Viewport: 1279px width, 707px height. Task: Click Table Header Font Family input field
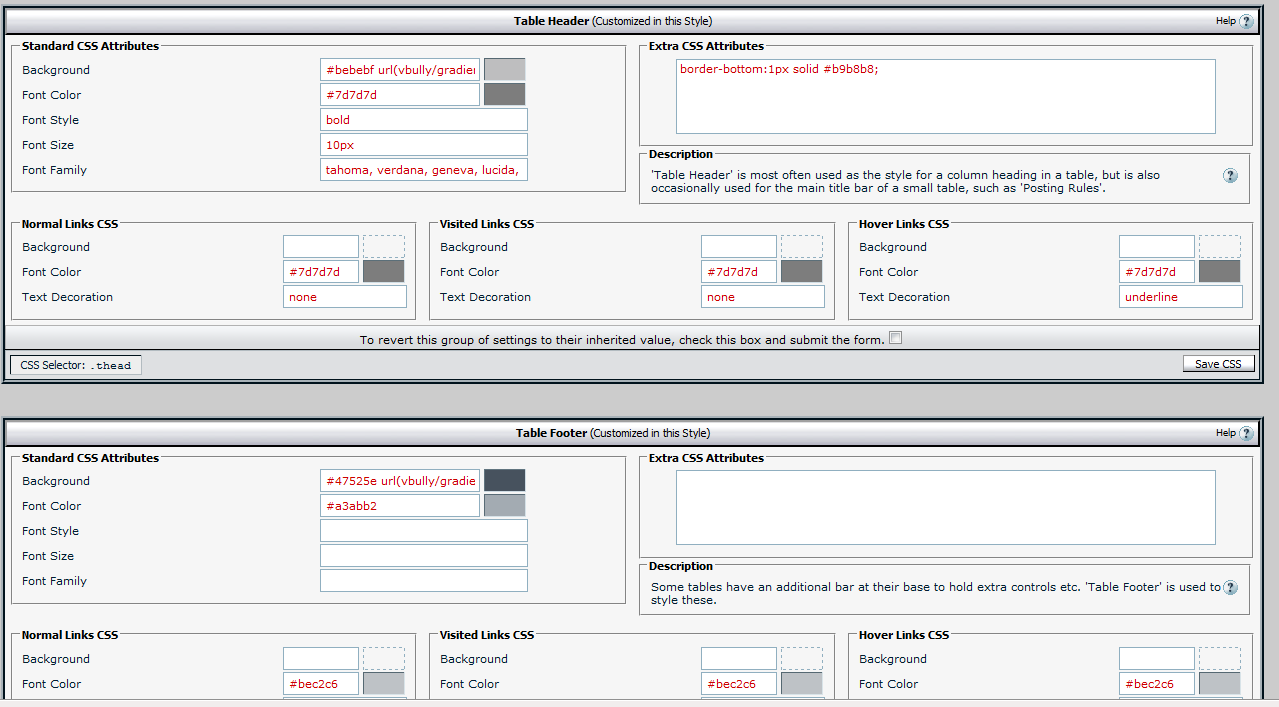coord(423,170)
